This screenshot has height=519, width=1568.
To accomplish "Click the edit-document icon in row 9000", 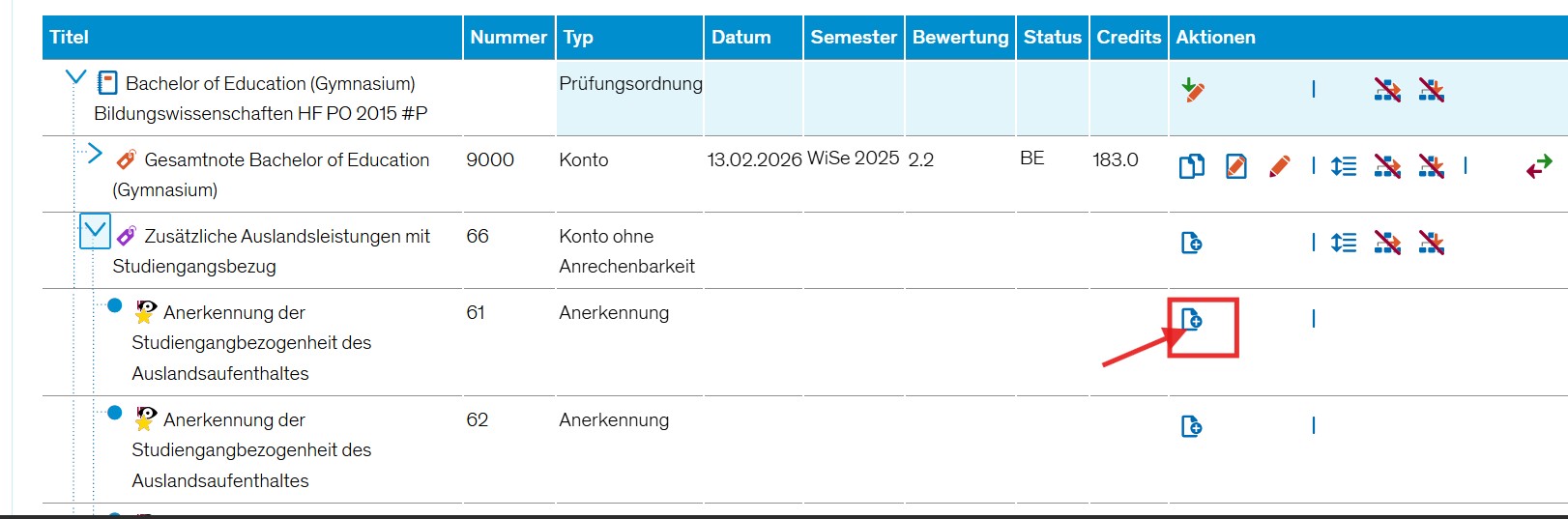I will (1235, 166).
